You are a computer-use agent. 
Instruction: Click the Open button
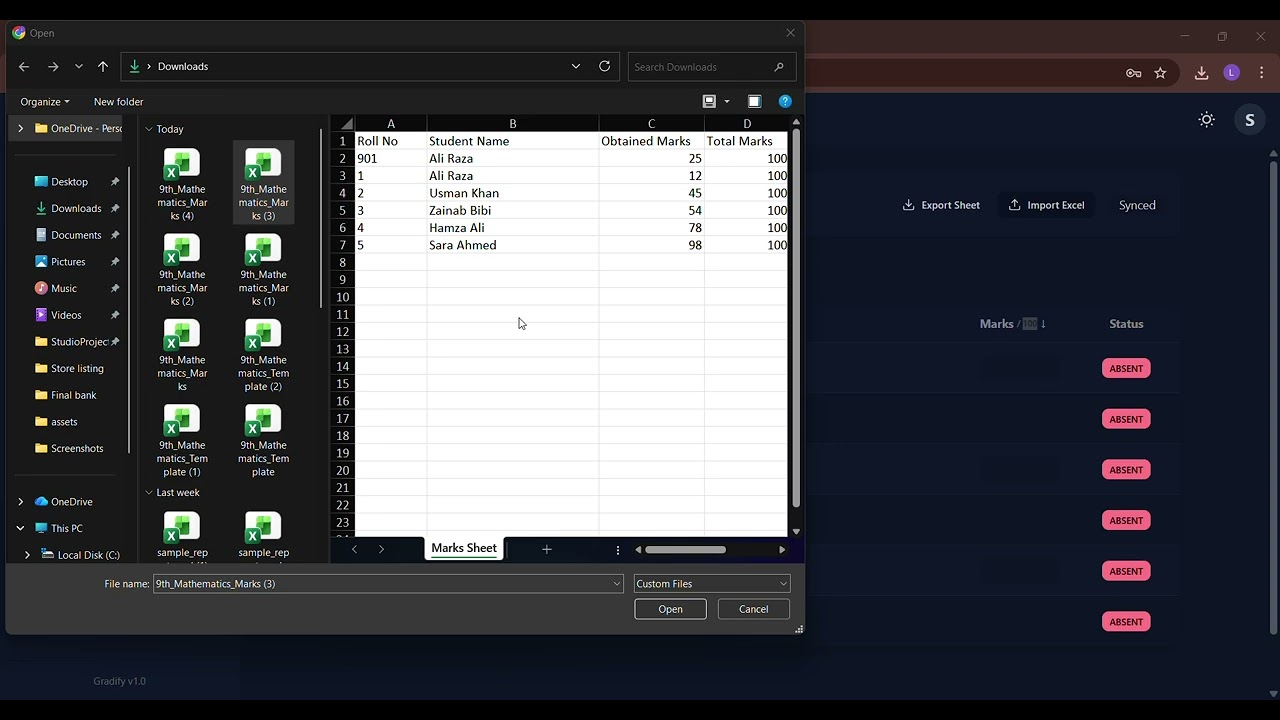(670, 609)
